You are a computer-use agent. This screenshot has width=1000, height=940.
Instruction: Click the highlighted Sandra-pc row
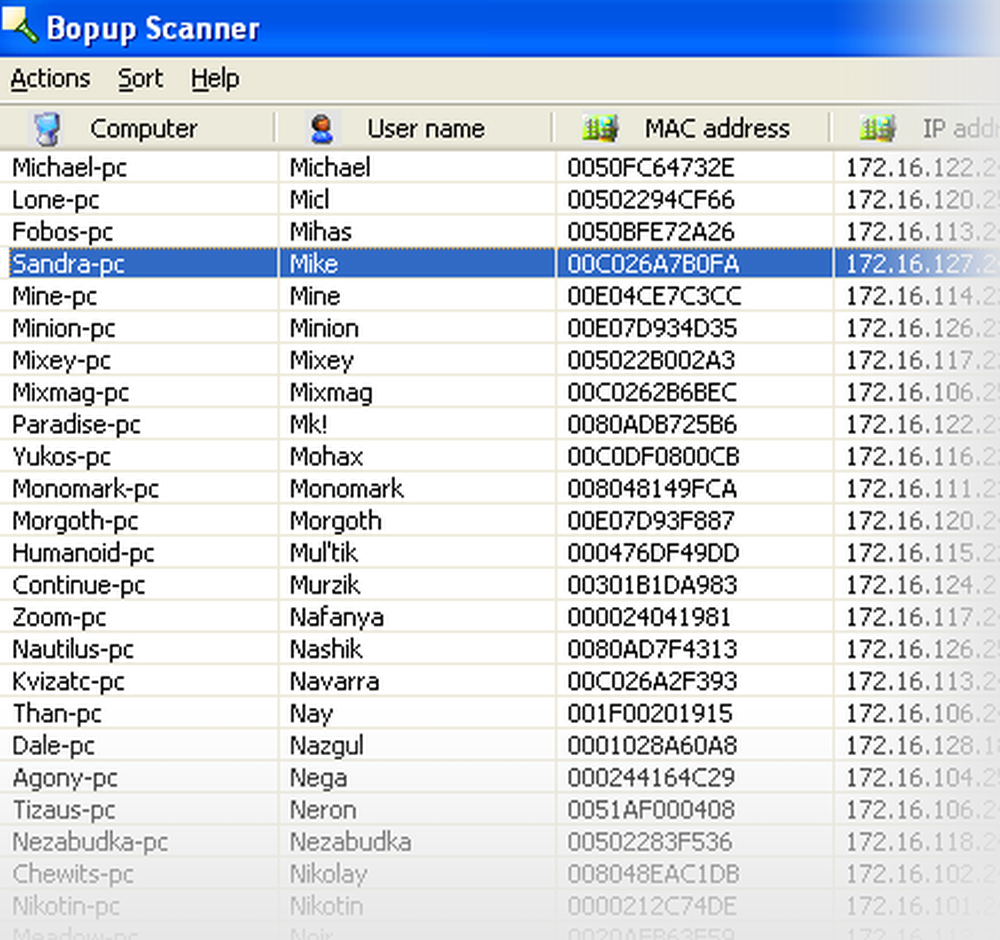(500, 264)
